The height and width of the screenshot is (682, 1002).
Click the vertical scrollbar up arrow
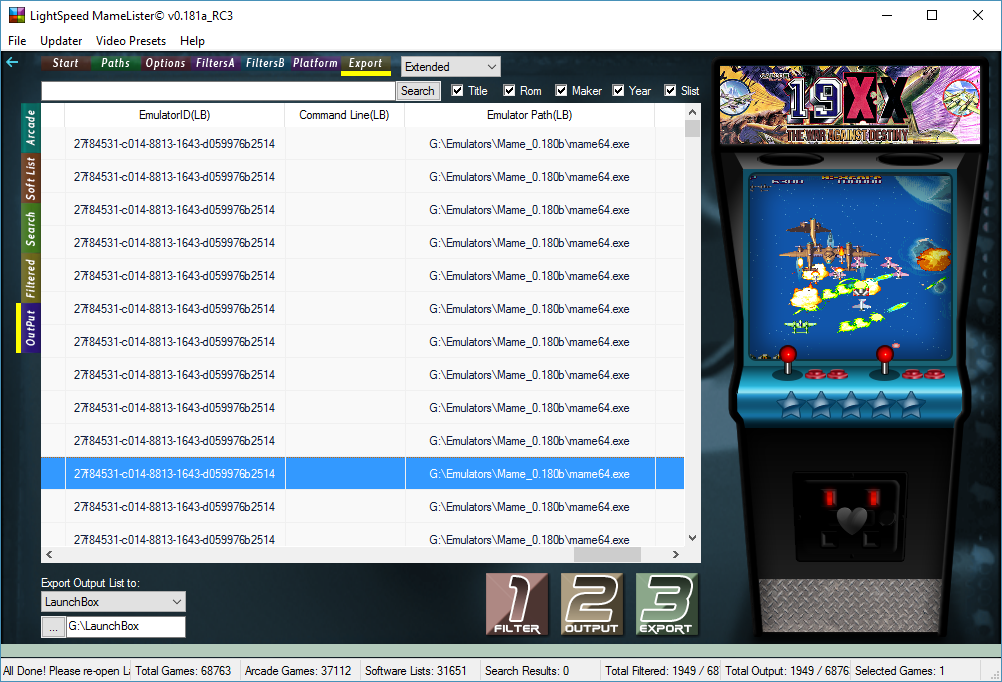(692, 112)
